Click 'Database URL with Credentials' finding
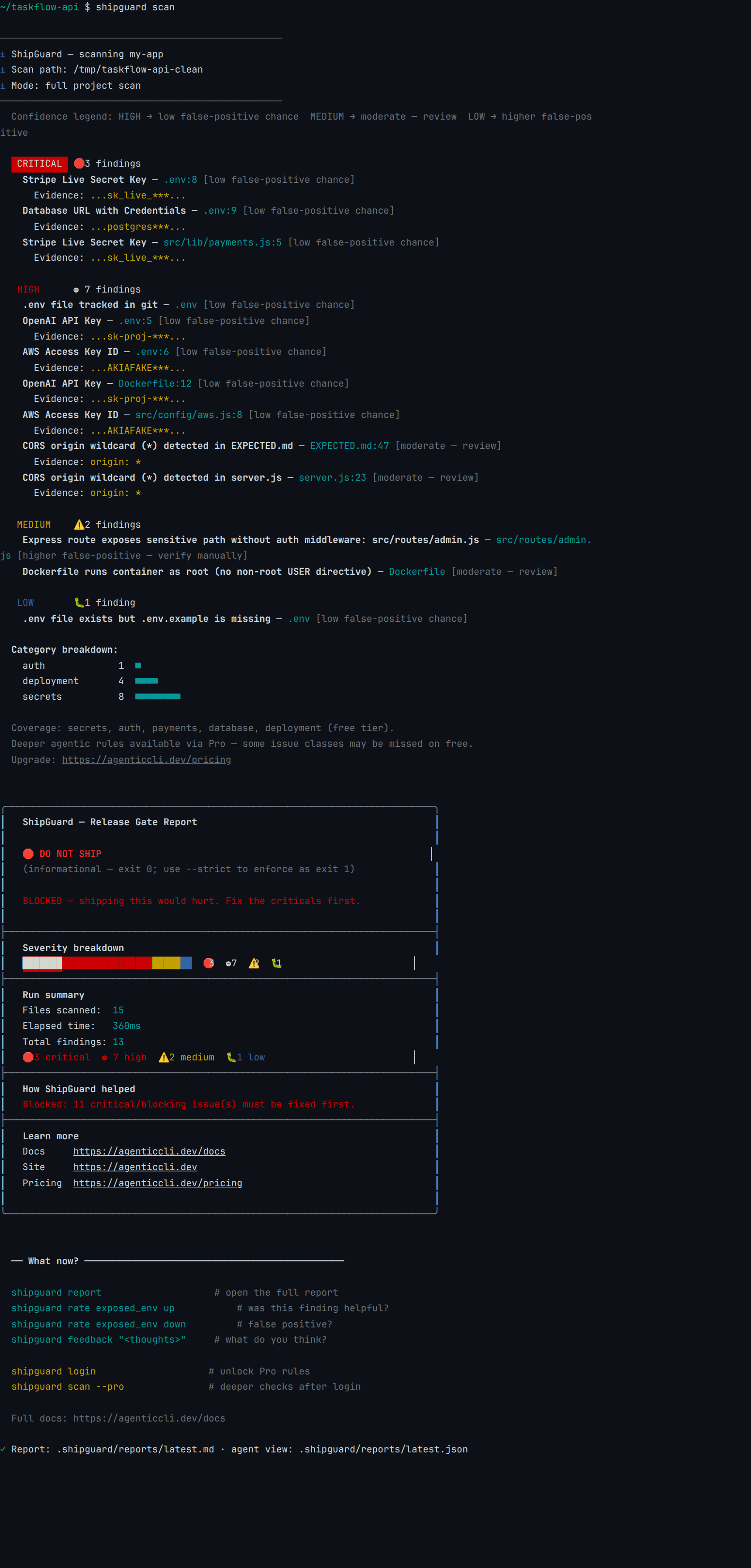Screen dimensions: 751x1568 tap(104, 211)
